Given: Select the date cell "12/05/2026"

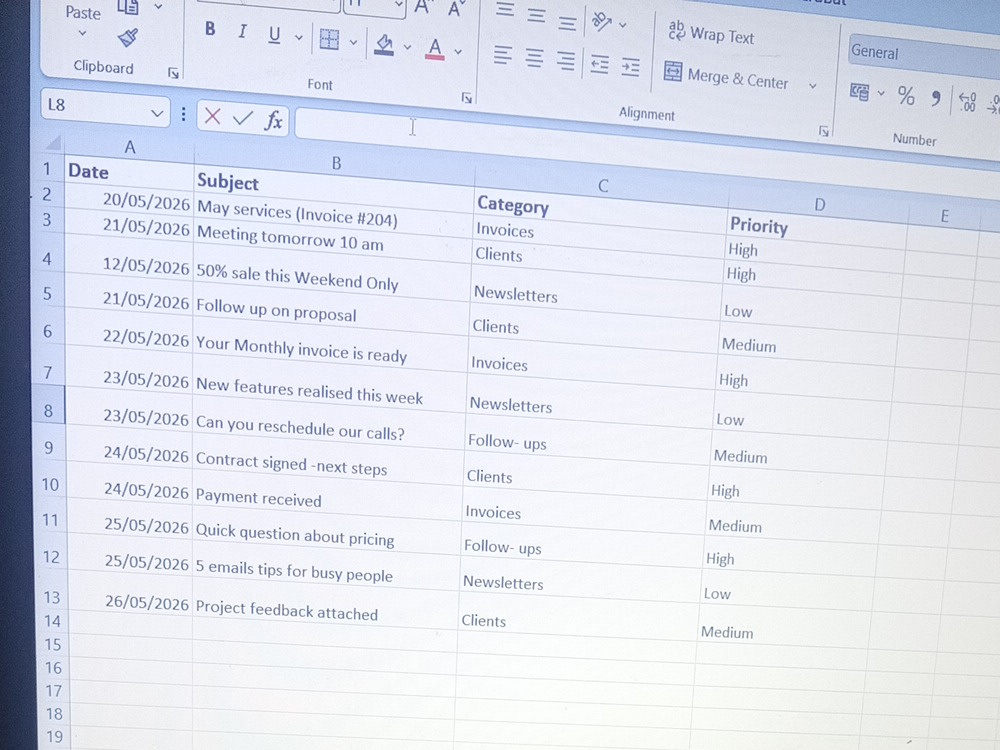Looking at the screenshot, I should point(129,265).
